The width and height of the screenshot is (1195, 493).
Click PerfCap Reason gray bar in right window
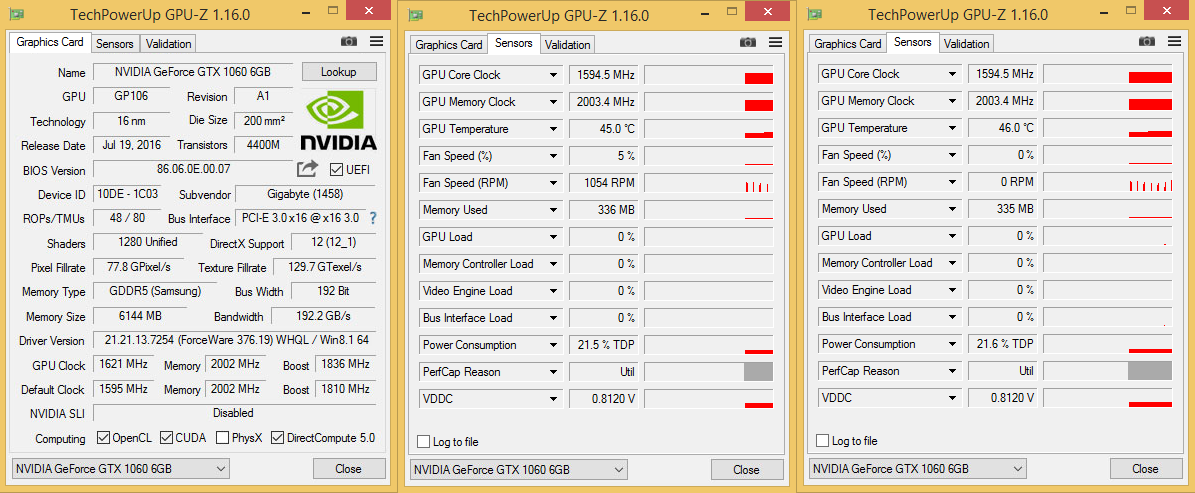click(1149, 371)
